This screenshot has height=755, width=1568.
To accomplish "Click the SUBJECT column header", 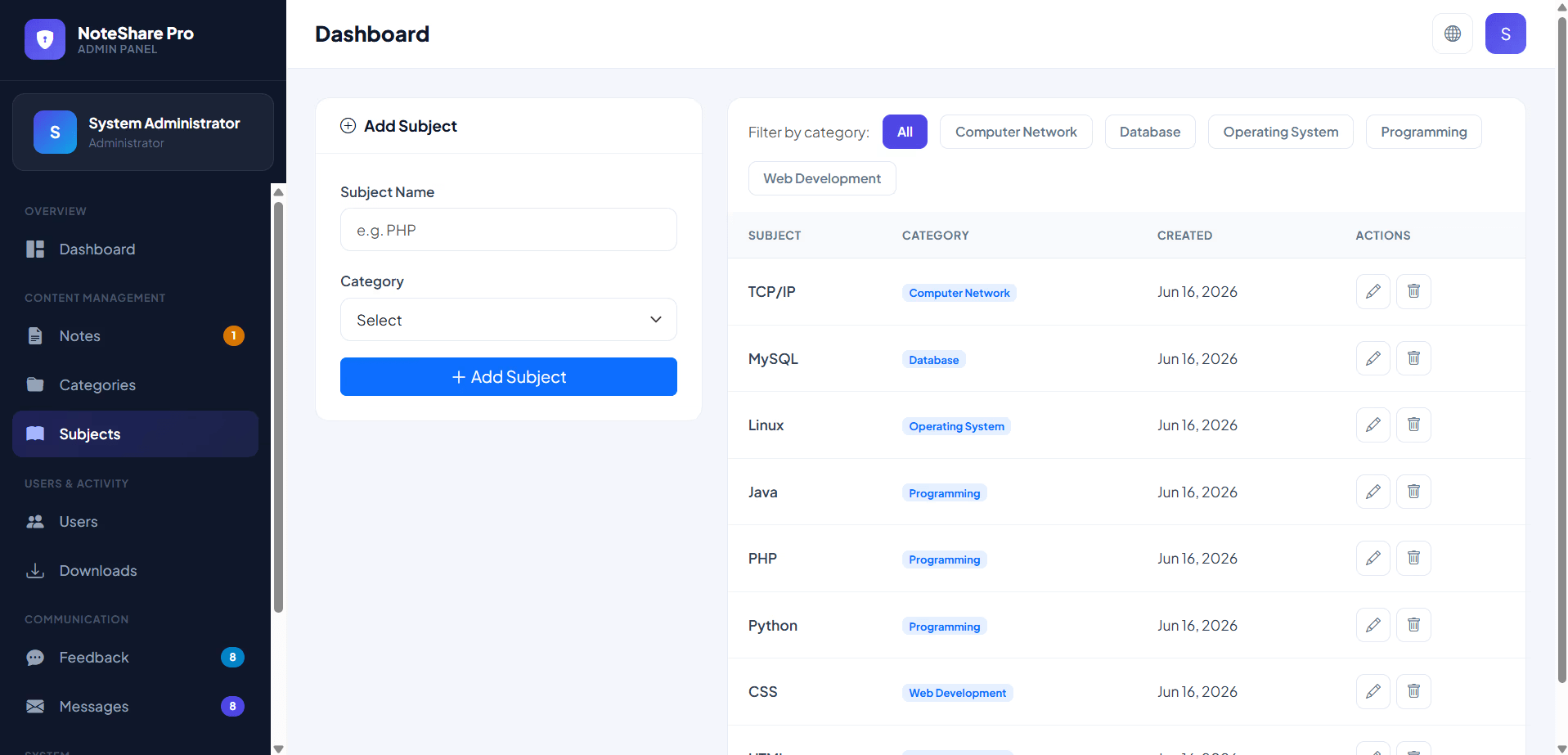I will click(775, 236).
